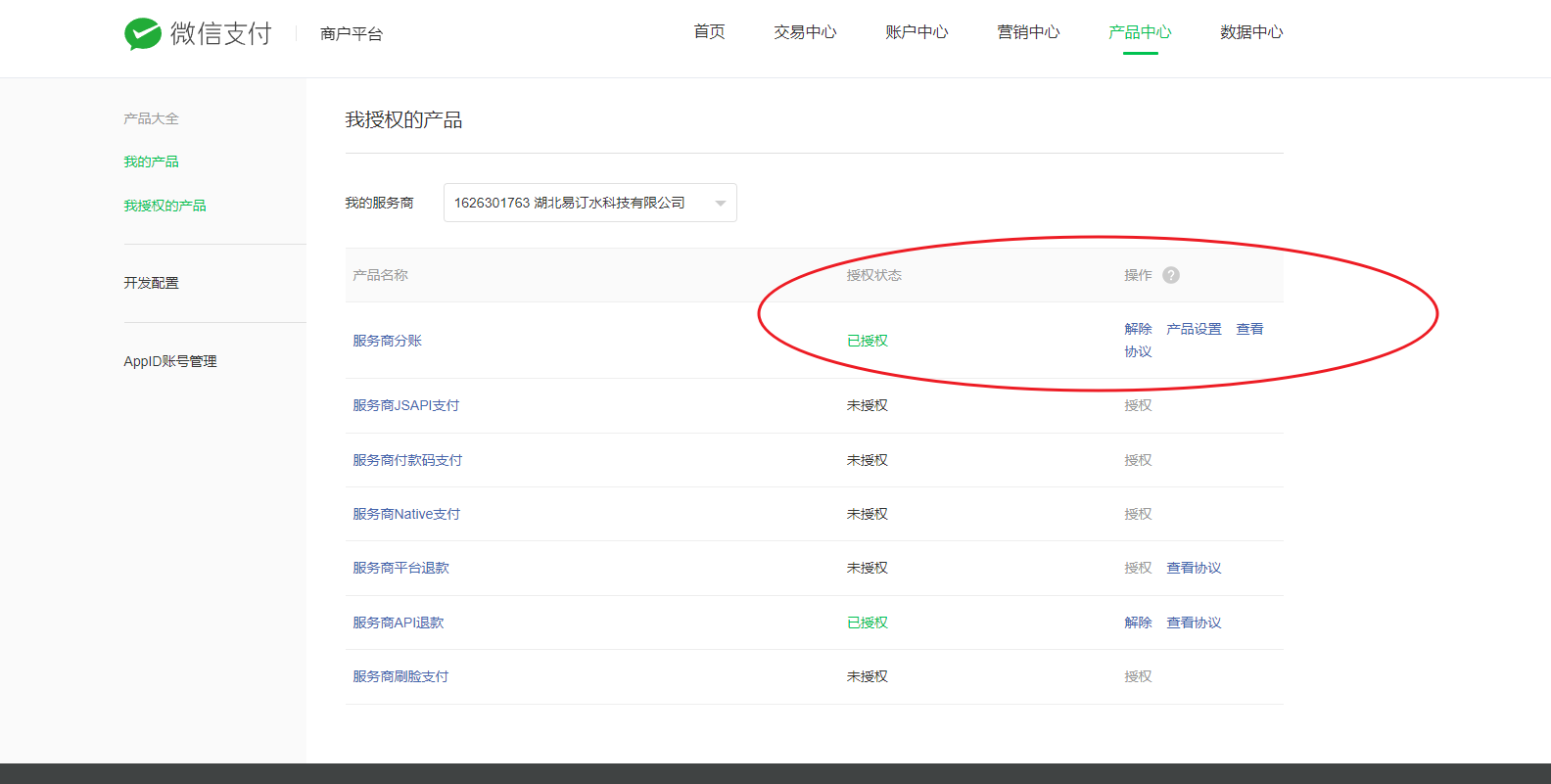Open the 服务商API退款 product link
Image resolution: width=1551 pixels, height=784 pixels.
(x=399, y=623)
